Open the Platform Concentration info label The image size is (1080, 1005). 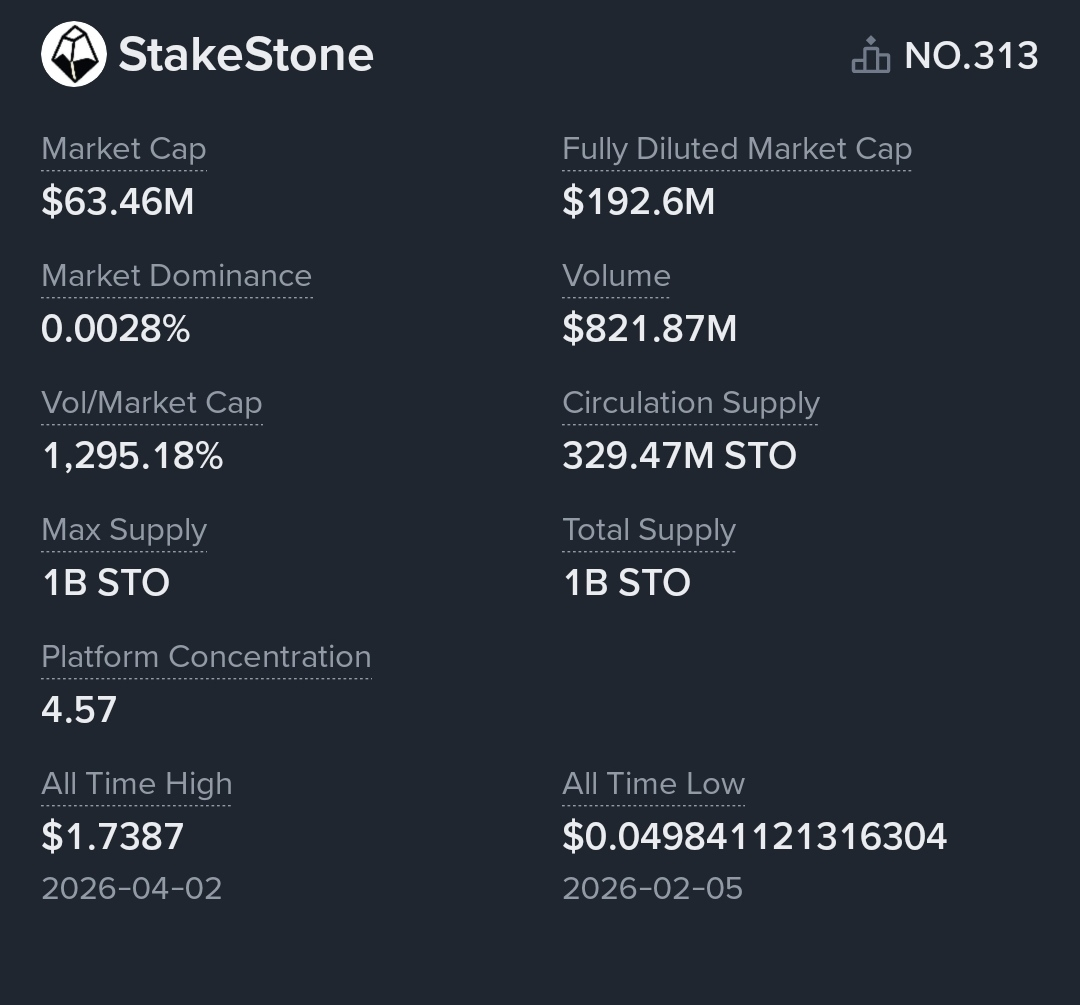point(206,657)
